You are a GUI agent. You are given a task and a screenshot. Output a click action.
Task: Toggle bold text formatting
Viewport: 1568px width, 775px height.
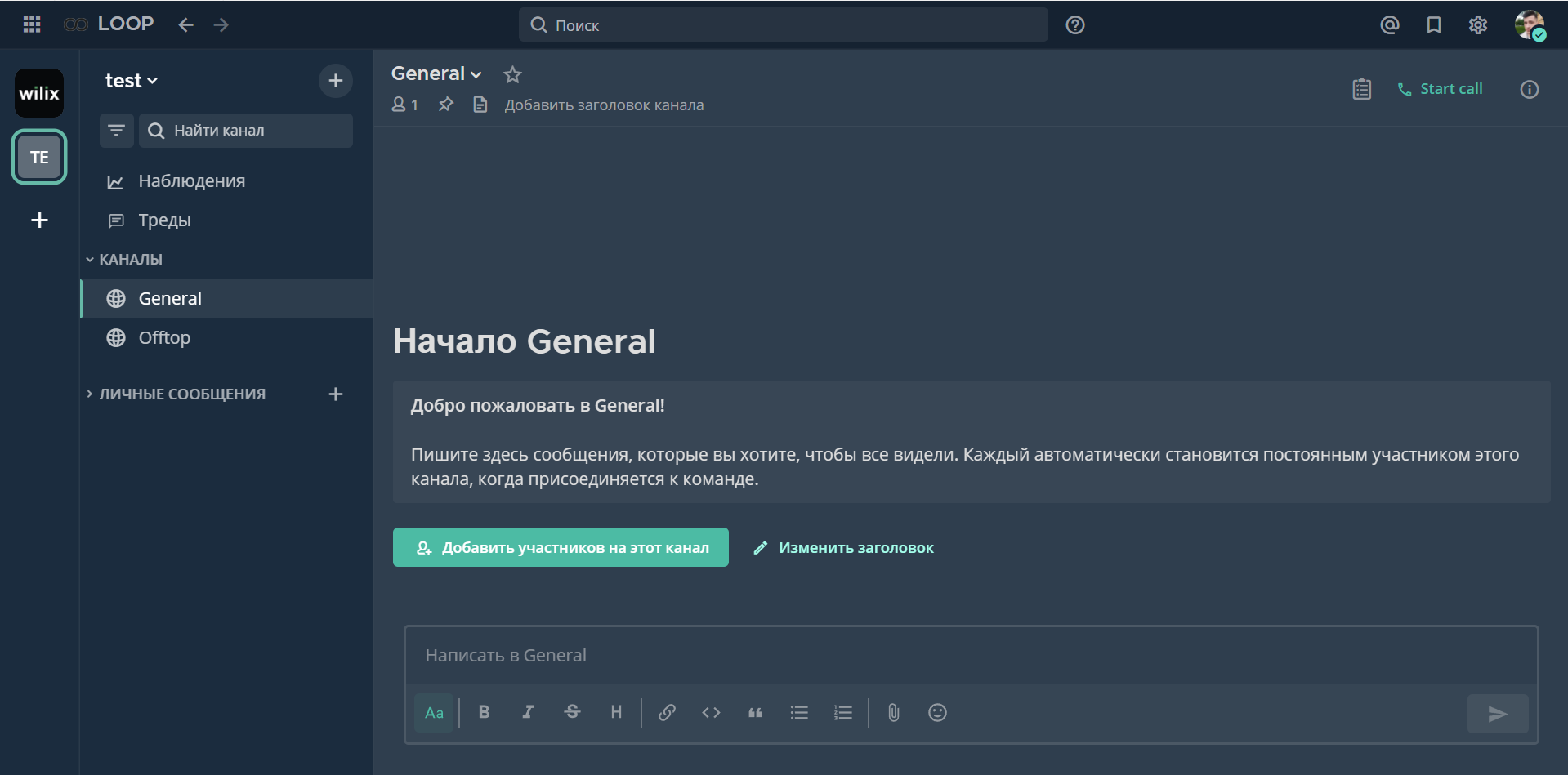(484, 713)
